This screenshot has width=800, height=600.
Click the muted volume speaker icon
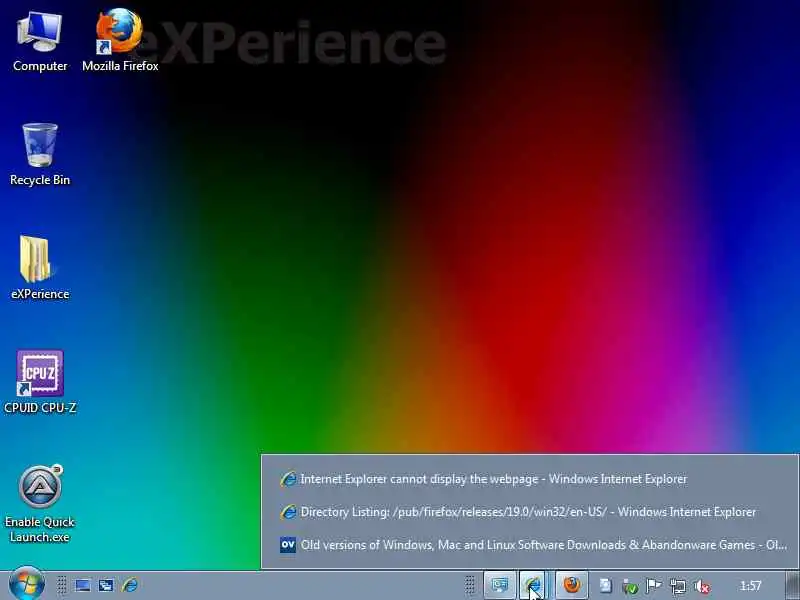point(703,587)
